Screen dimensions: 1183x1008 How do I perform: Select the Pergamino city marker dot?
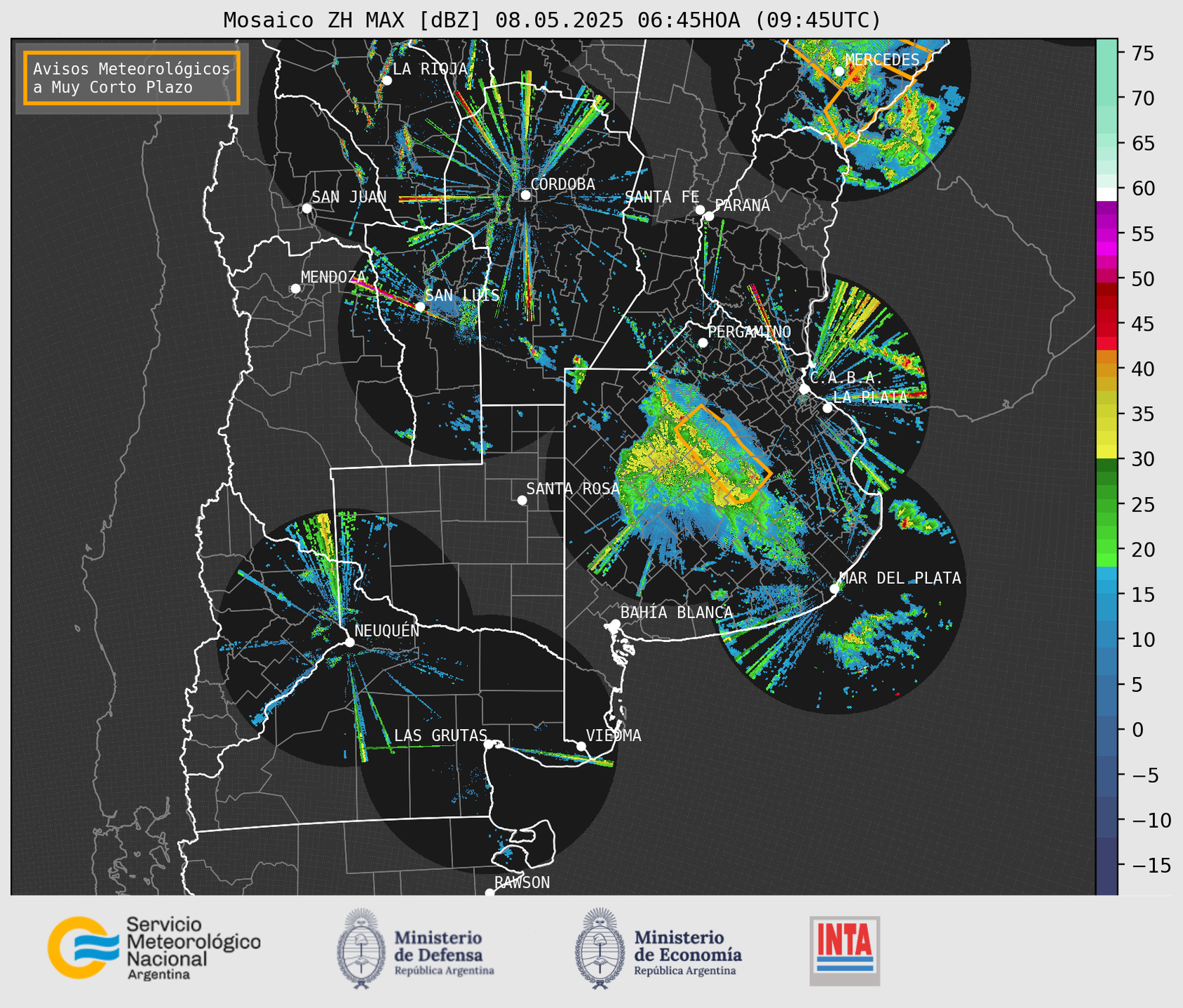point(703,343)
